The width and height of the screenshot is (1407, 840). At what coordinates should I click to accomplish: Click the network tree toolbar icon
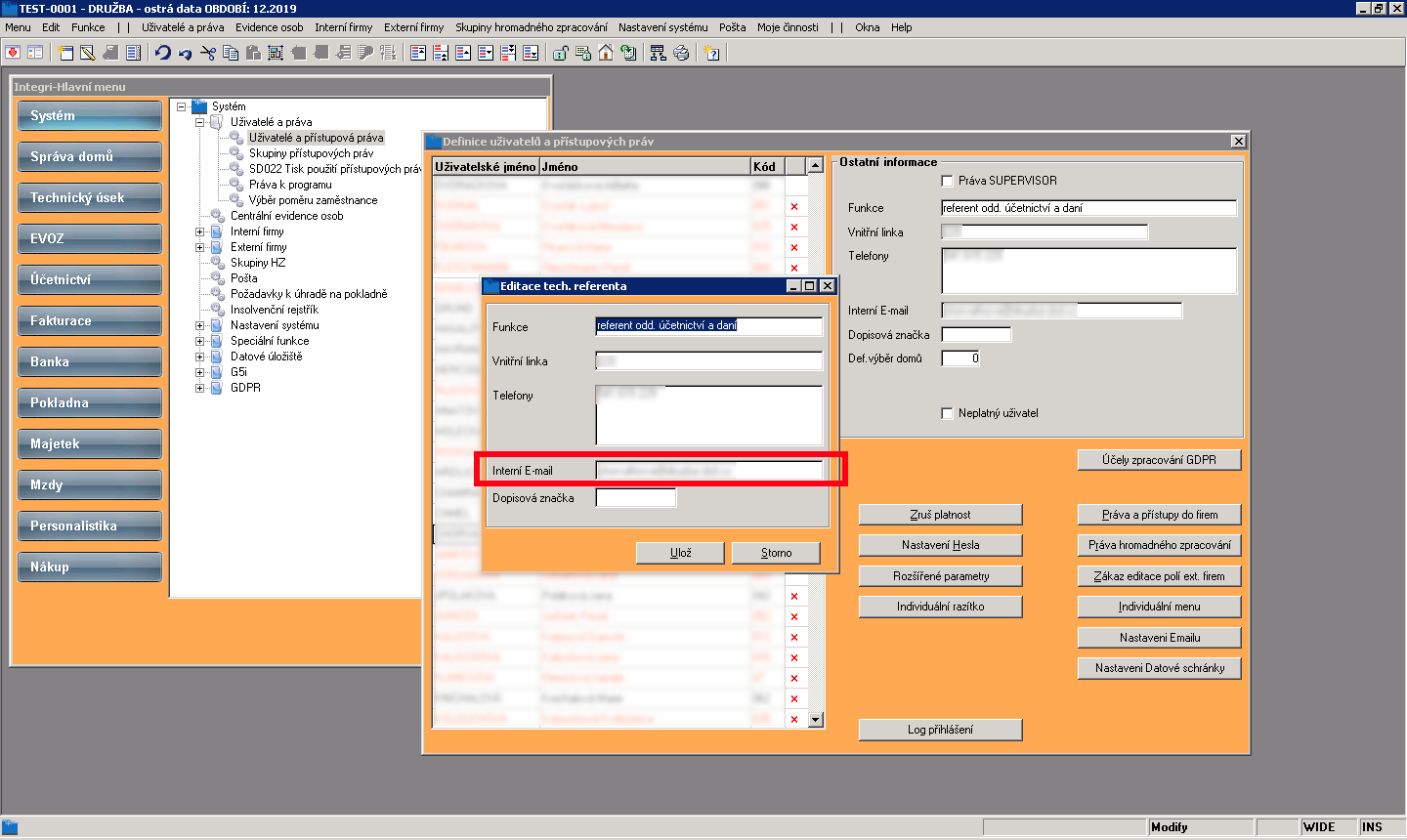click(x=658, y=53)
